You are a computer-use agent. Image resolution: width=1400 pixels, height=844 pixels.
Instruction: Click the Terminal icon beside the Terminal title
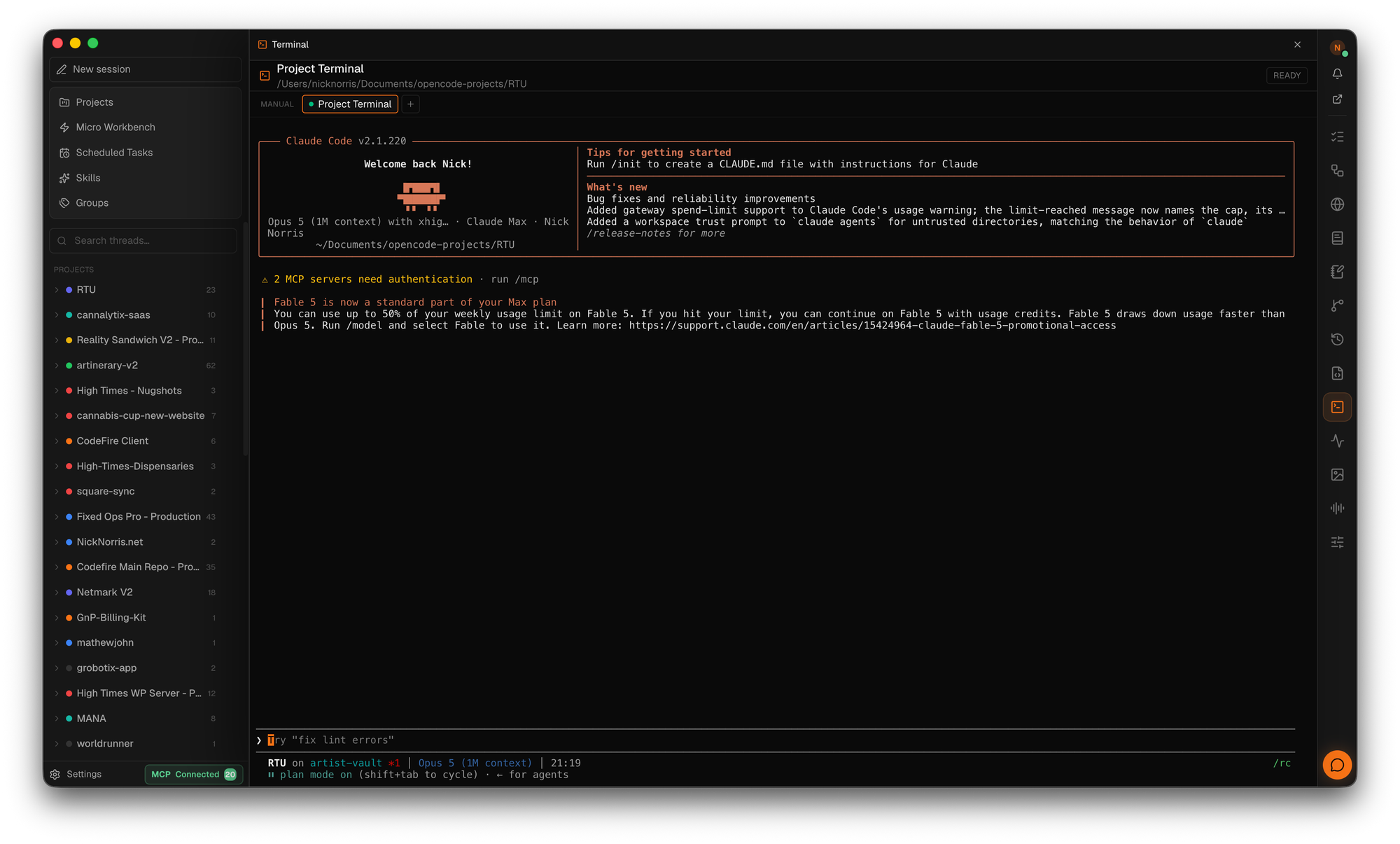262,44
